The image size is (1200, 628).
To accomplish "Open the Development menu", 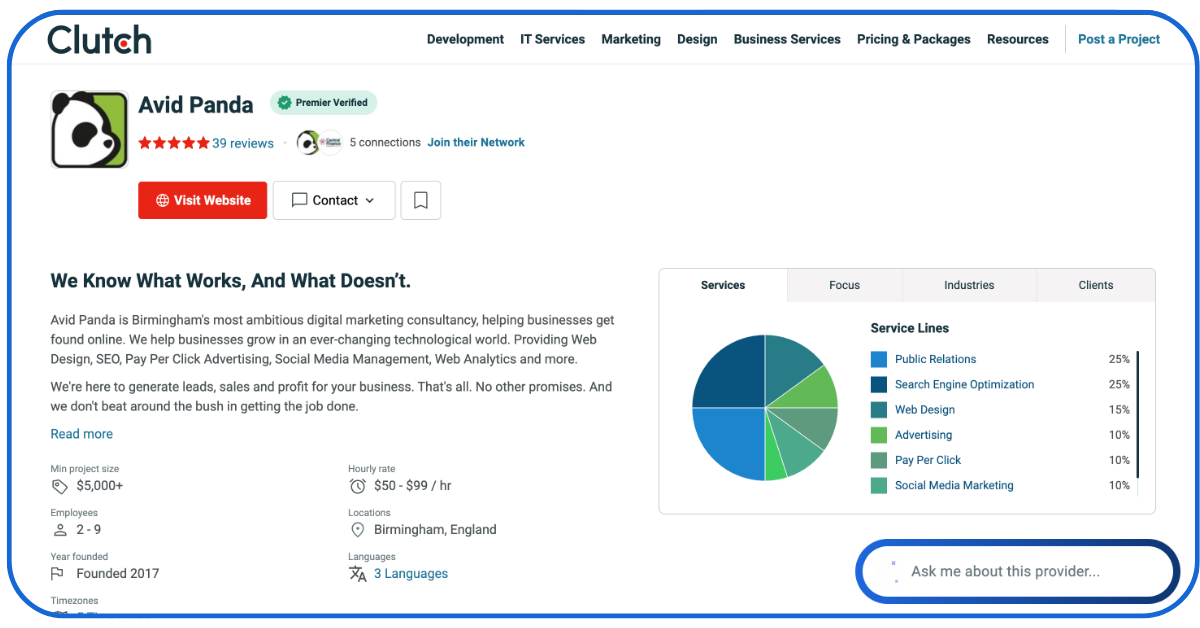I will pos(465,39).
